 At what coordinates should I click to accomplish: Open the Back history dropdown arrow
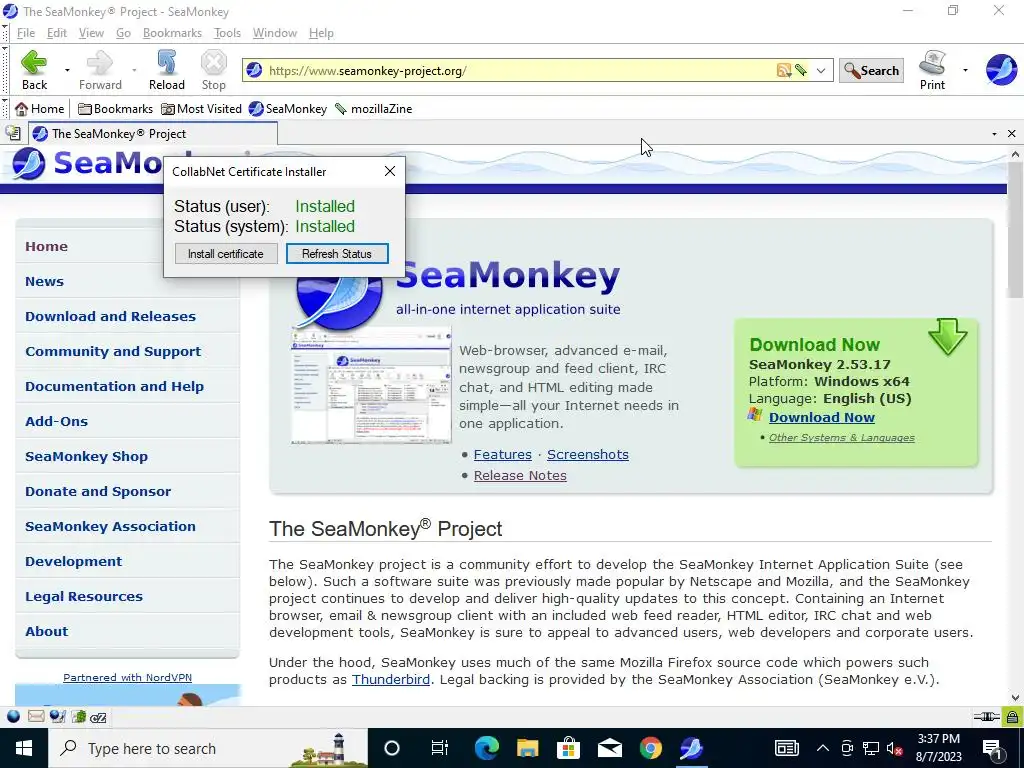(67, 70)
